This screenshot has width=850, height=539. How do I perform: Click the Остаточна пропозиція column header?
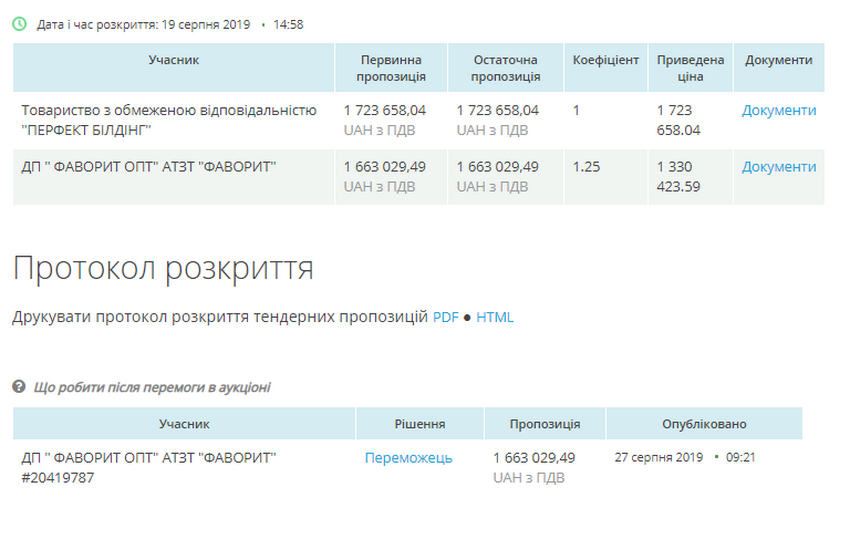coord(505,68)
